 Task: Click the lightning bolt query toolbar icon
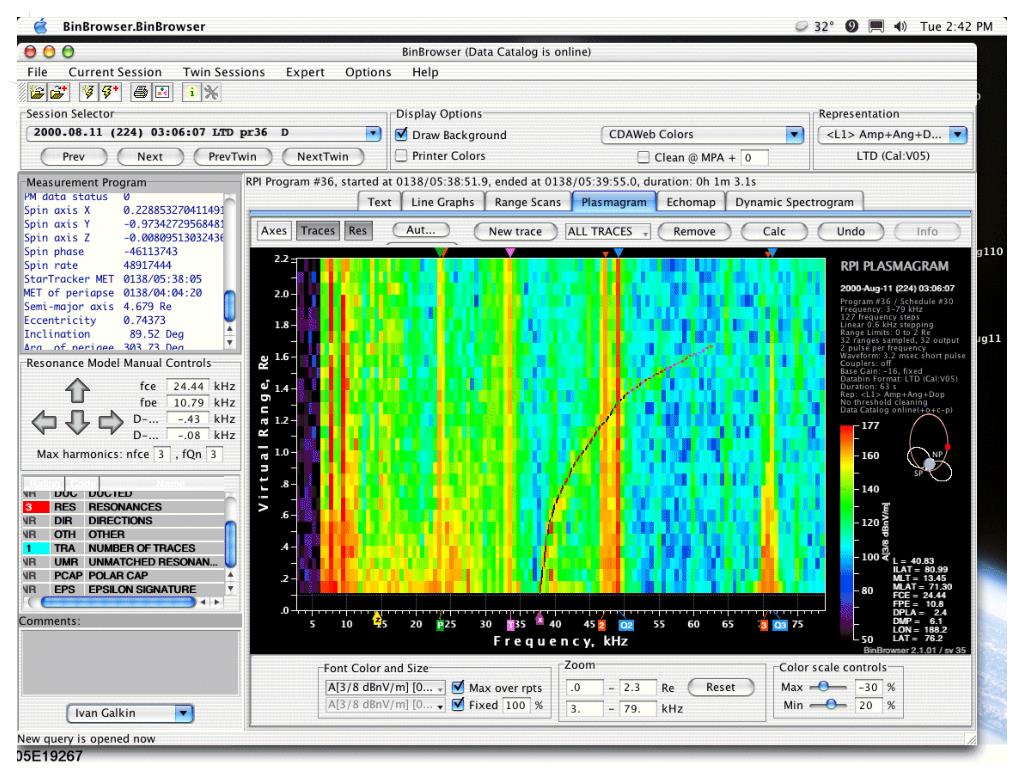(x=88, y=93)
